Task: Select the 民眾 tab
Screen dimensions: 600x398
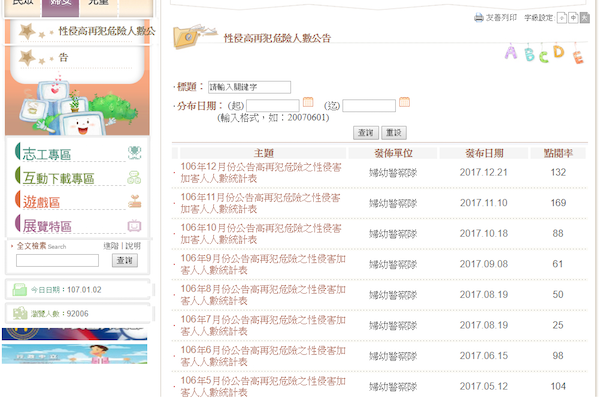Action: click(23, 7)
